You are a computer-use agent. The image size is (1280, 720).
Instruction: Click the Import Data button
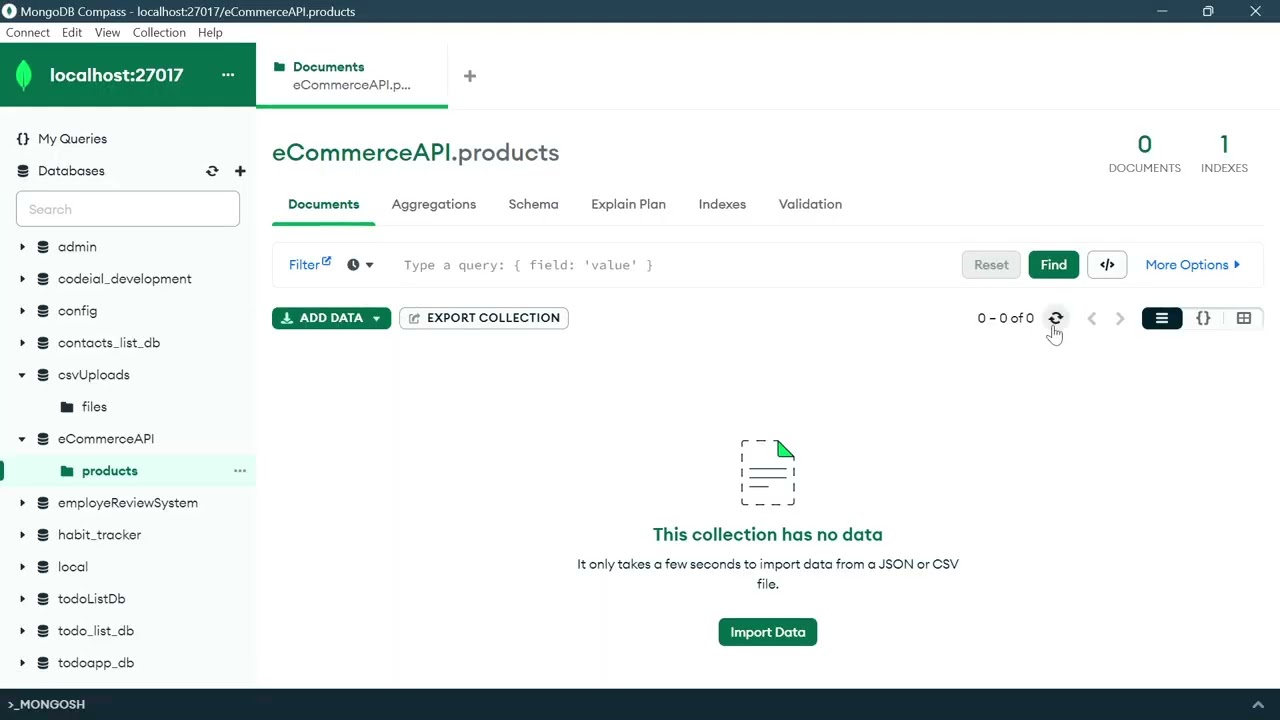[x=768, y=632]
